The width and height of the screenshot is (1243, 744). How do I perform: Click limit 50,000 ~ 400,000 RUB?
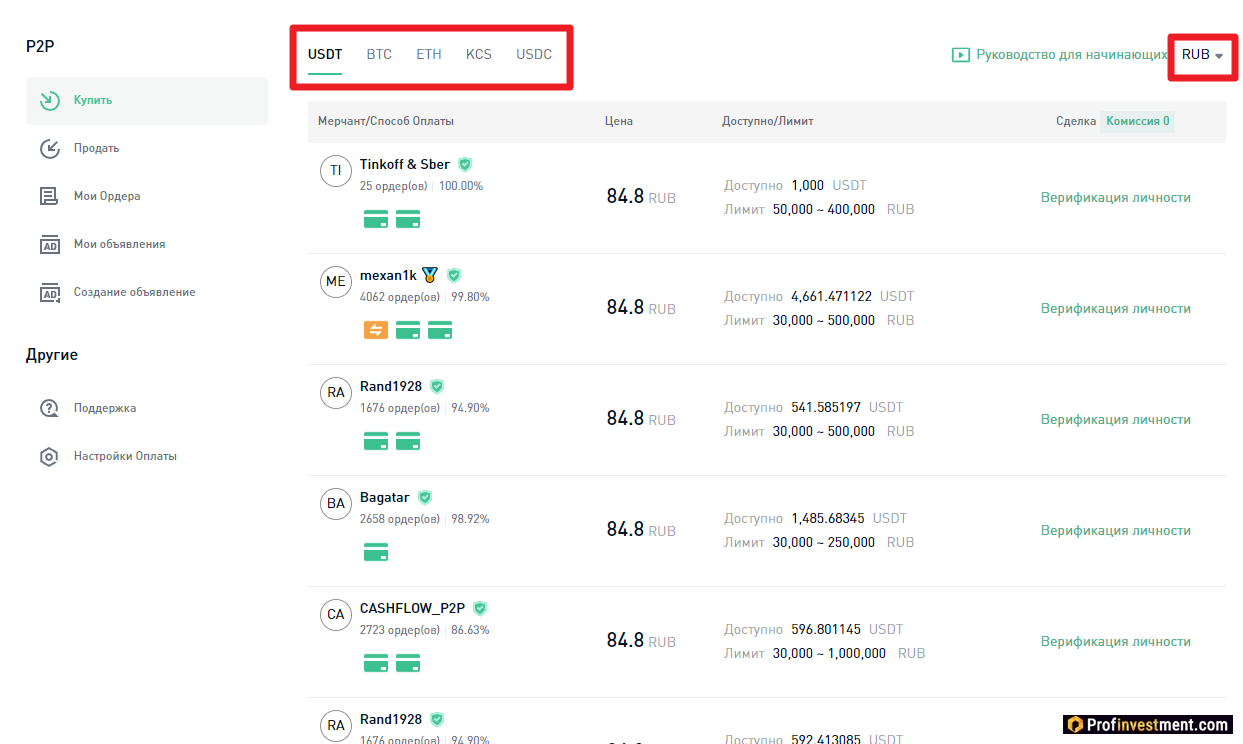point(844,209)
